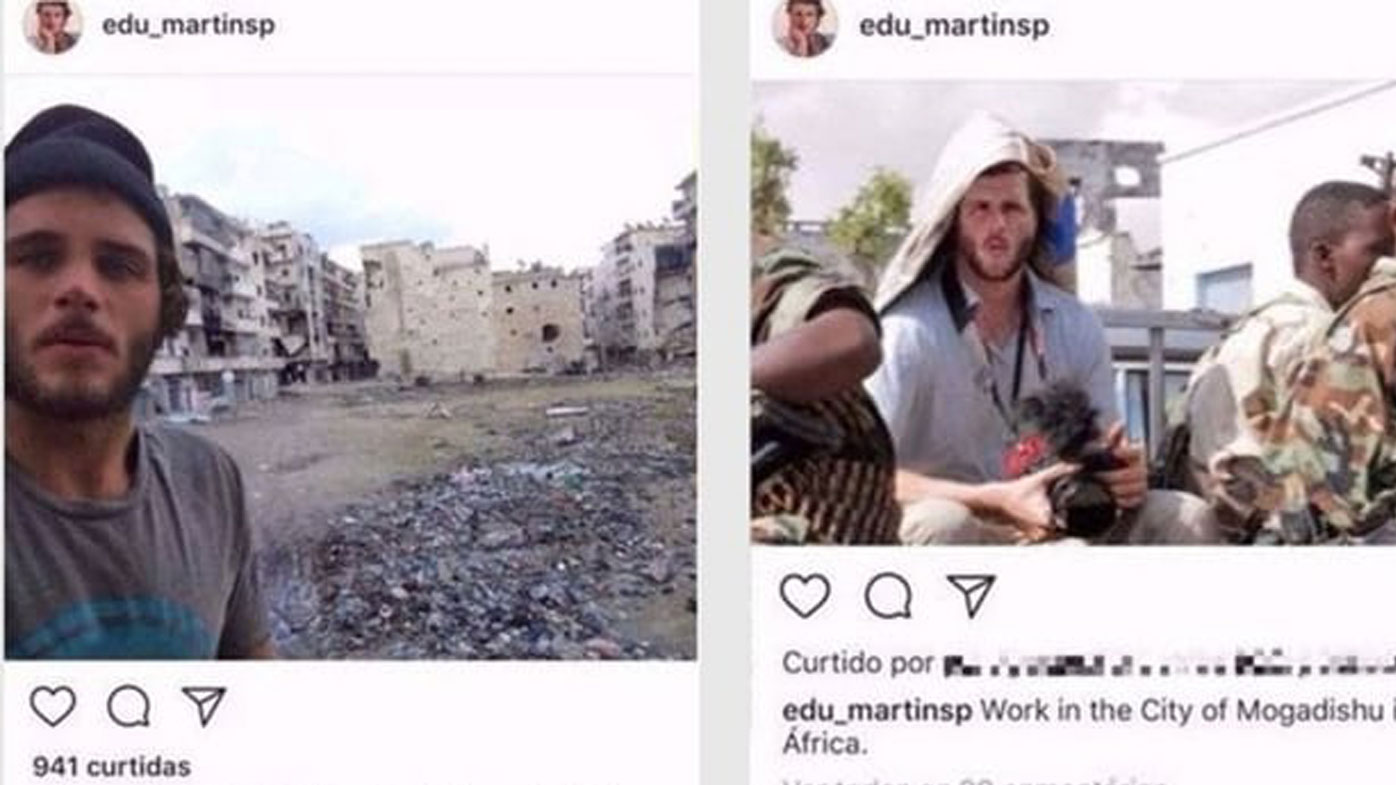
Task: Tap the heart icon under the Mogadishu post
Action: (805, 596)
